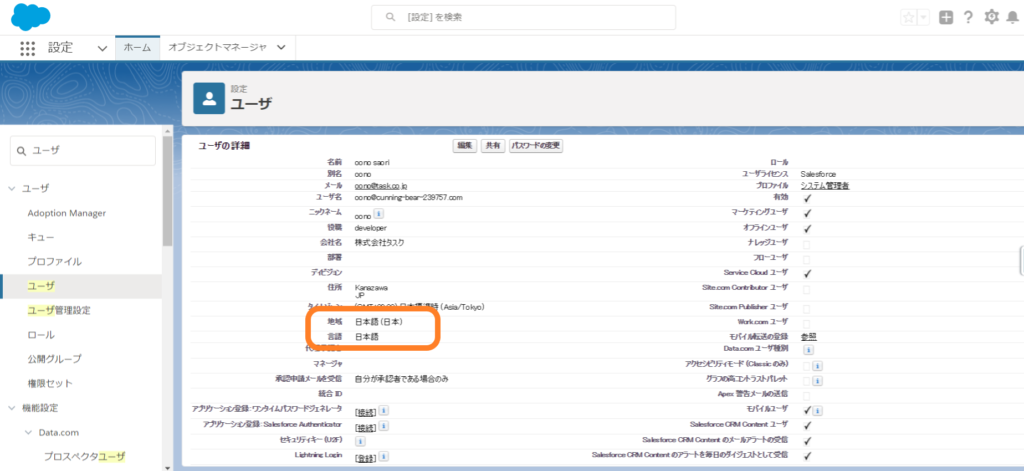Open the favorites list dropdown arrow

coord(923,18)
